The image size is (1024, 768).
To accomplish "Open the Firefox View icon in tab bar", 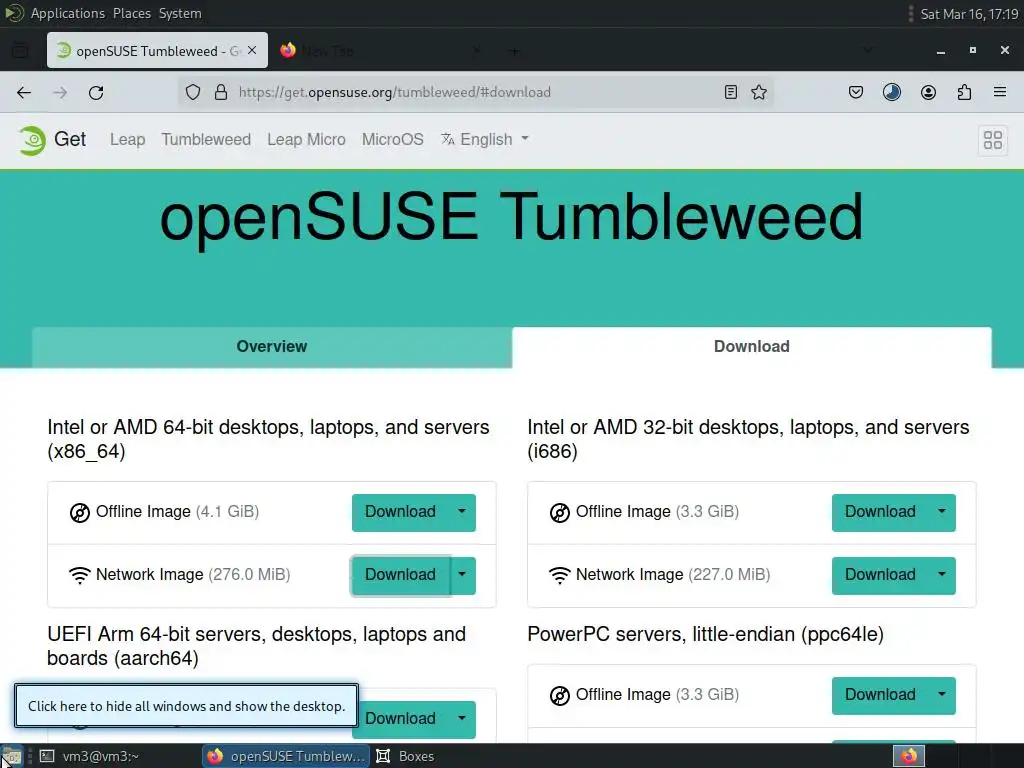I will [20, 50].
